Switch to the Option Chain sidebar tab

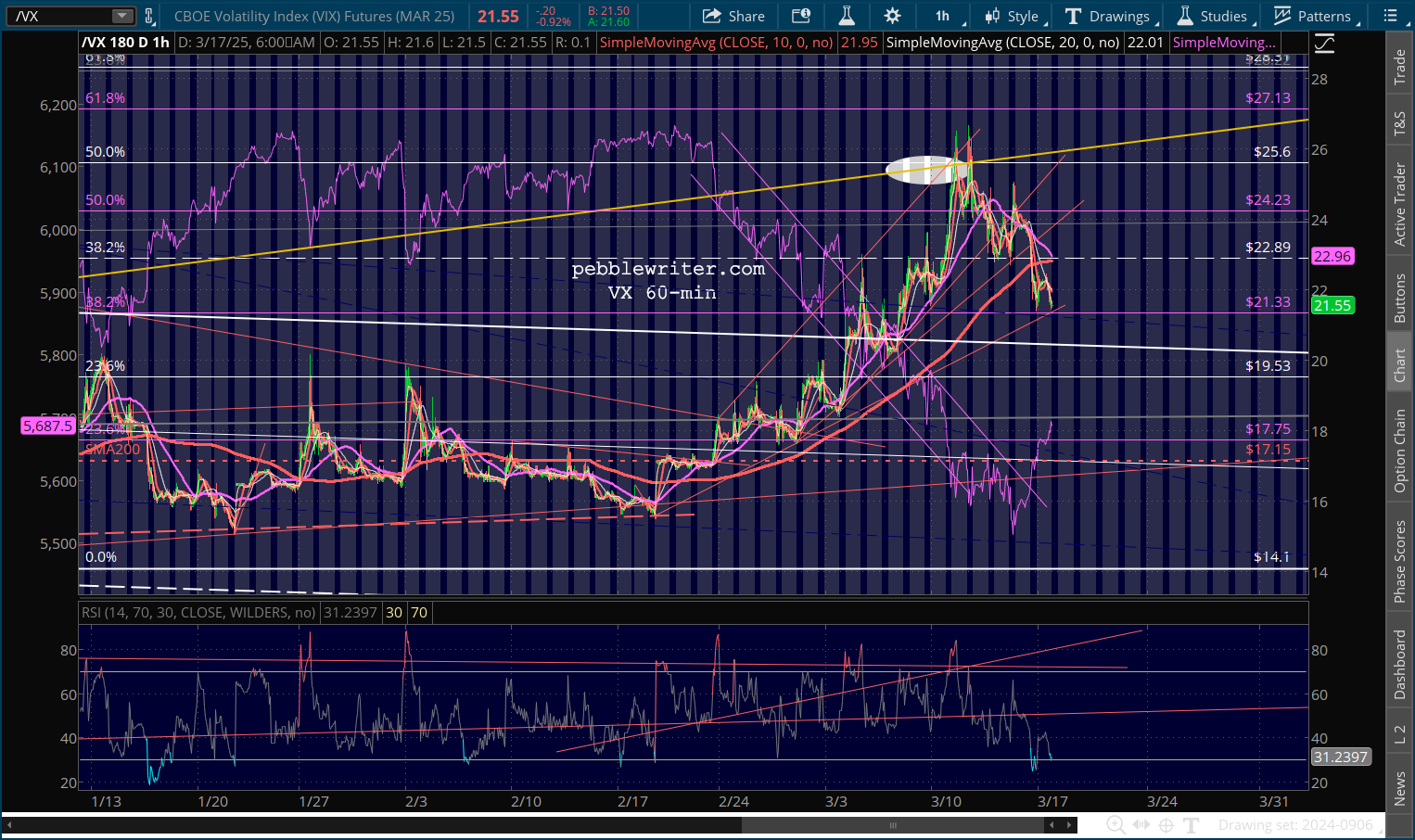[1400, 451]
